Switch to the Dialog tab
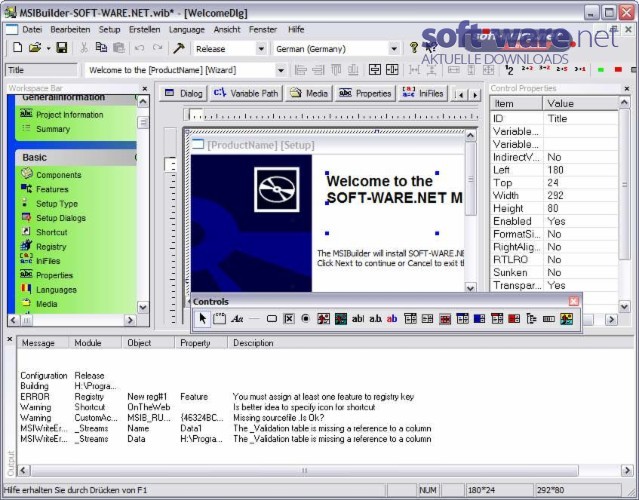 [x=183, y=93]
